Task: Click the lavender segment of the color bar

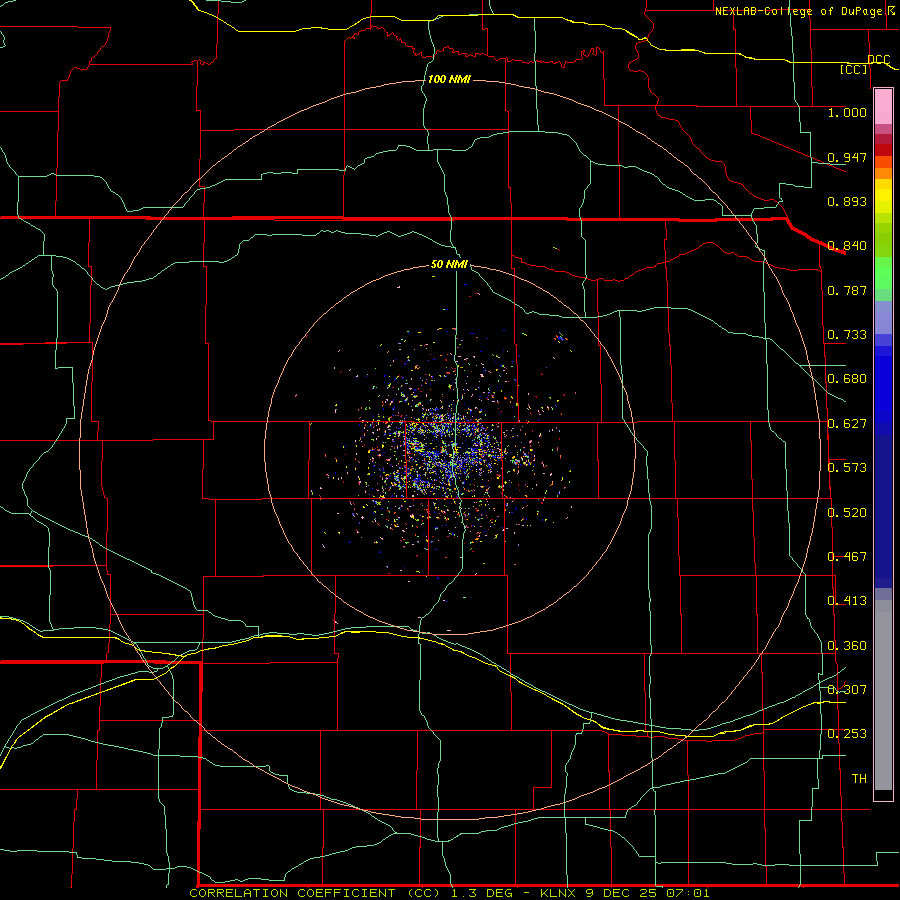Action: (883, 317)
